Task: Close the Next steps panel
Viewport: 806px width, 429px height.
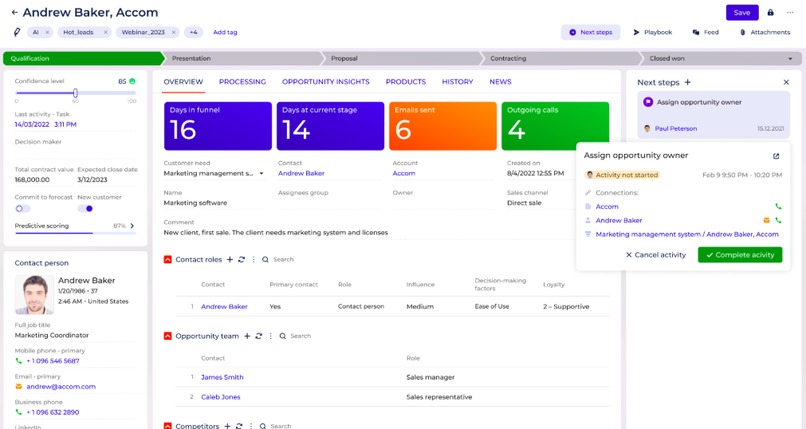Action: click(x=786, y=82)
